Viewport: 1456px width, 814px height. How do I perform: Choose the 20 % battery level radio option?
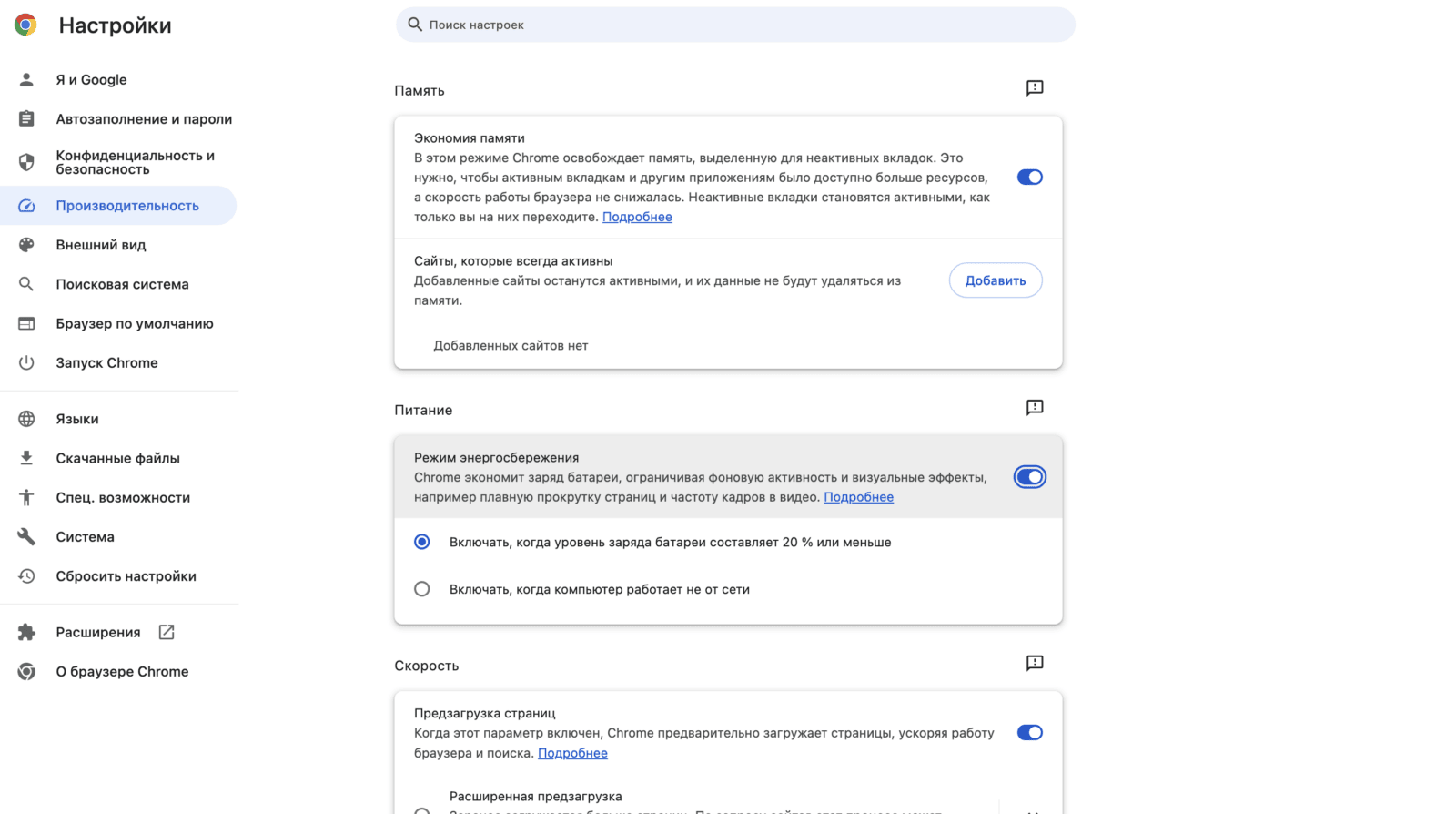pos(422,542)
